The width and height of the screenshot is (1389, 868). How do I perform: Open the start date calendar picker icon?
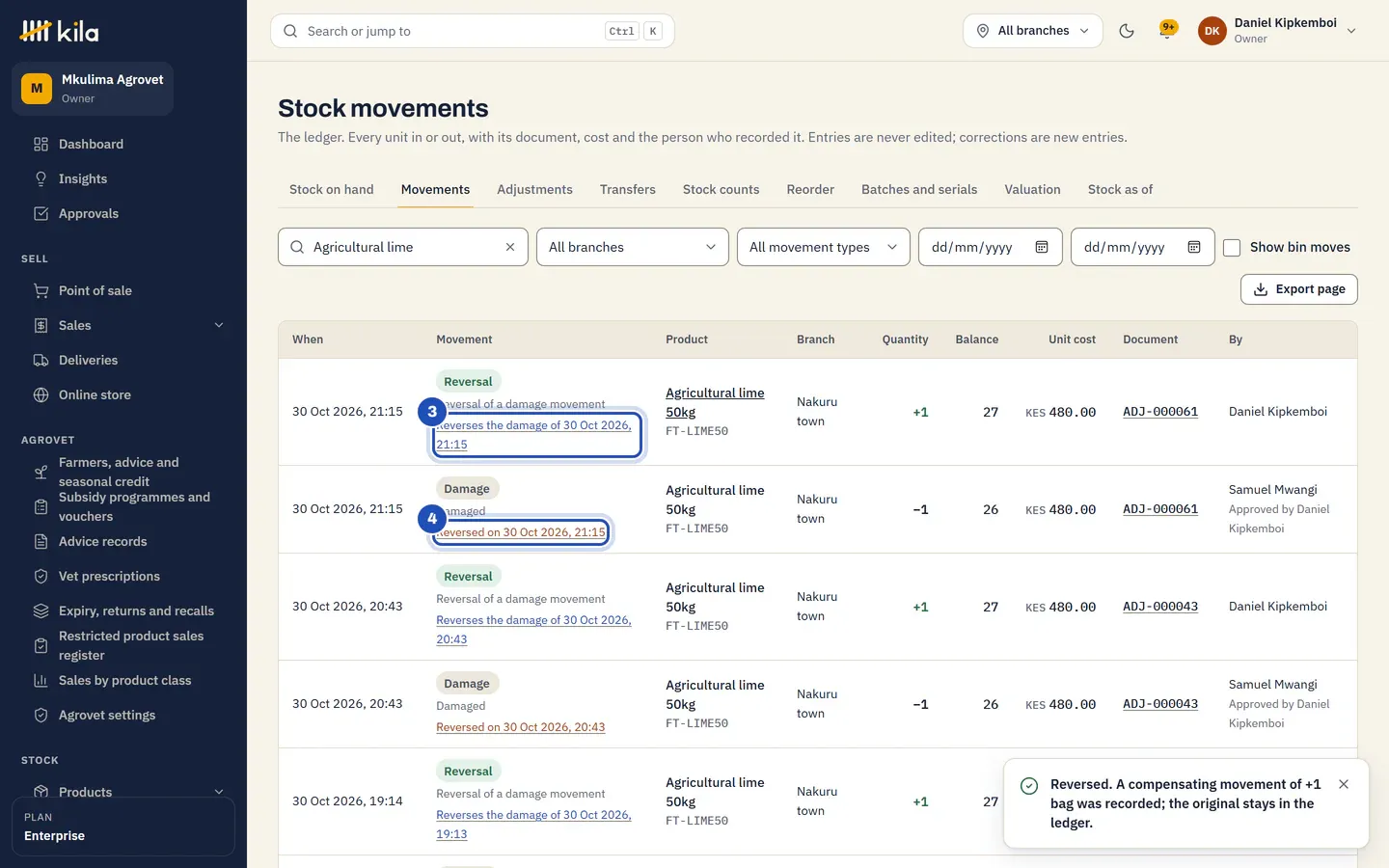pos(1042,247)
